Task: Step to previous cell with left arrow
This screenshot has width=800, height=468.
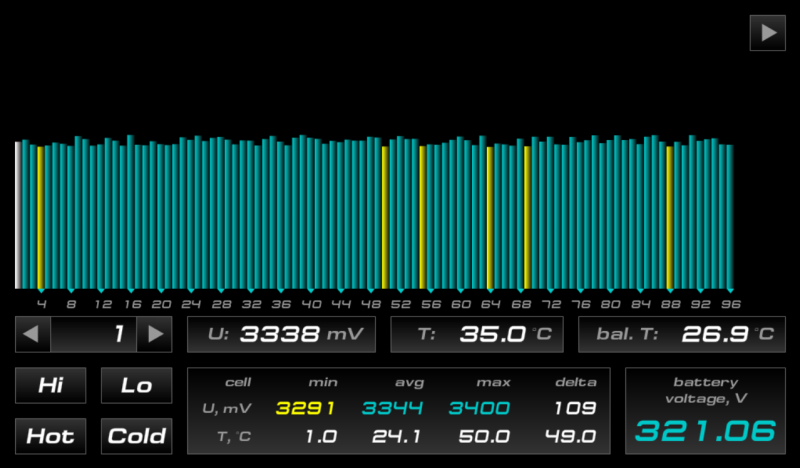Action: tap(32, 334)
